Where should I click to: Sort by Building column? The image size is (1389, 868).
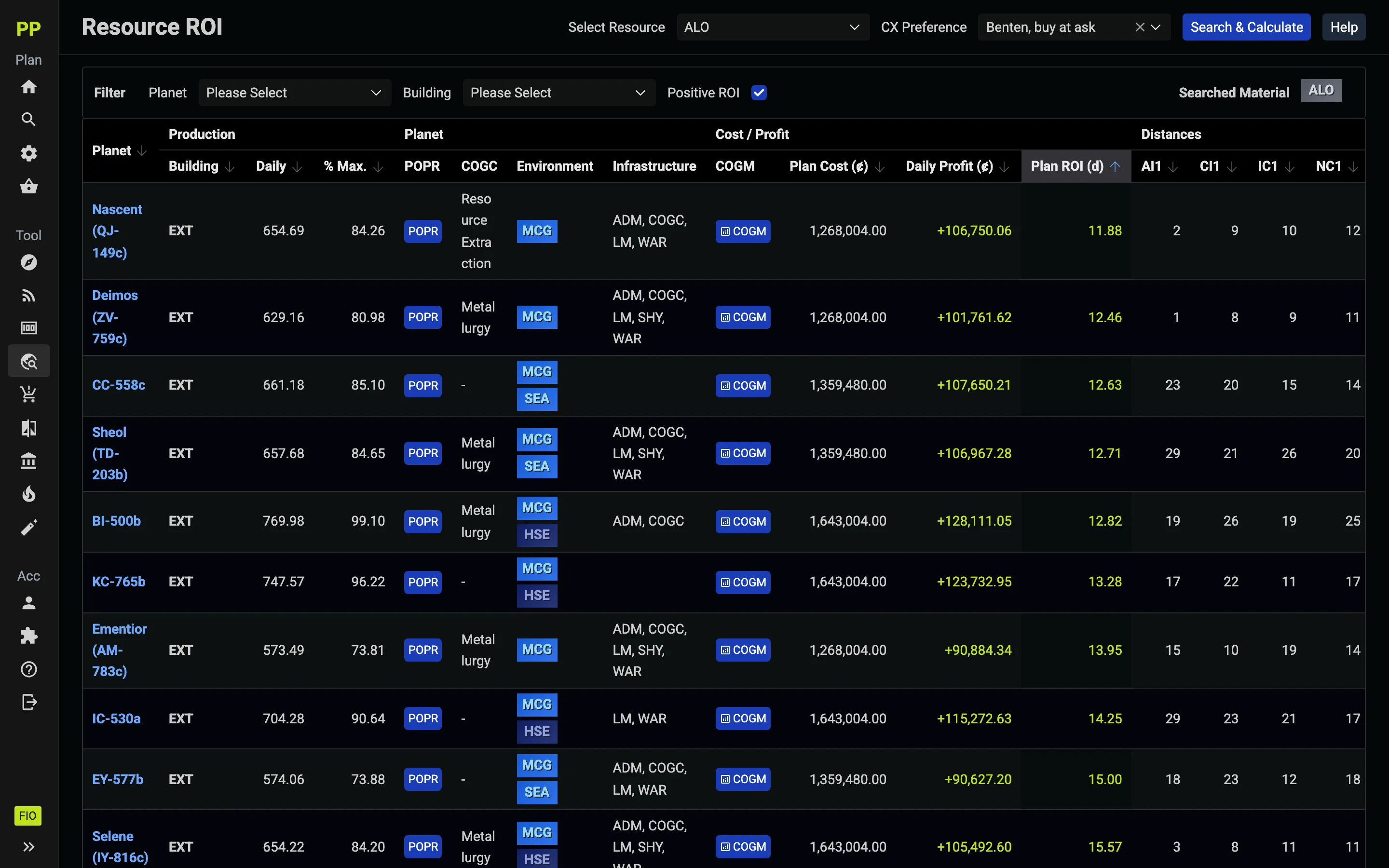[230, 166]
